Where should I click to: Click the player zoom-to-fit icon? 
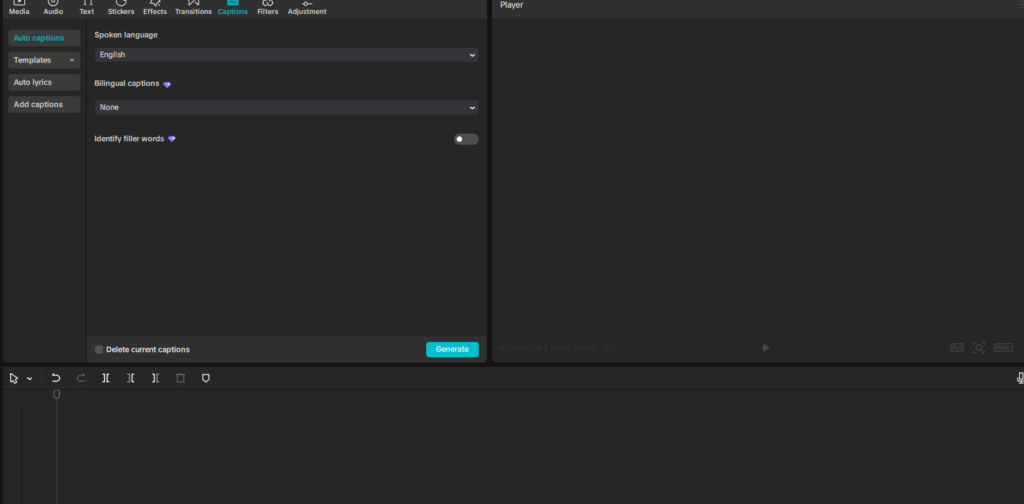(x=979, y=348)
